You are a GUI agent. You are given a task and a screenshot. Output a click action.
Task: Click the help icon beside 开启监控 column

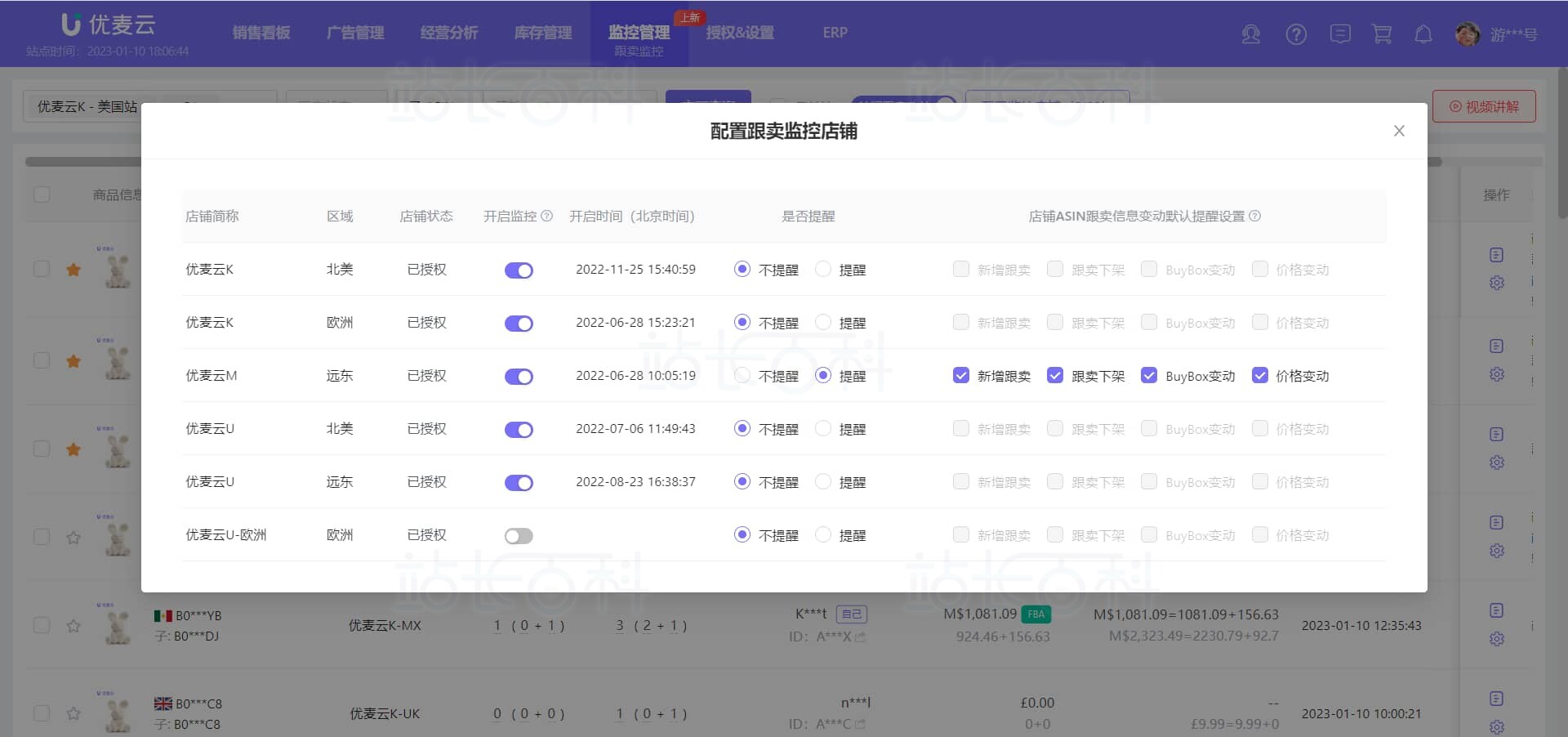(547, 217)
